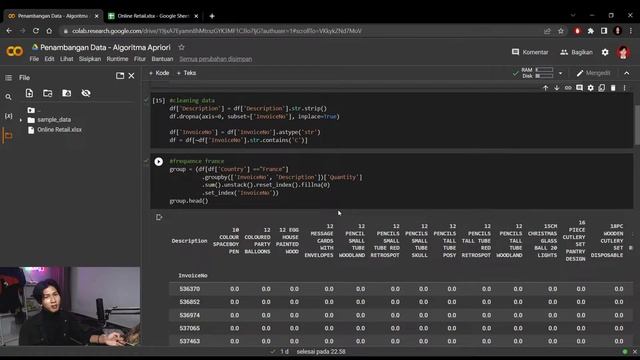The height and width of the screenshot is (360, 640).
Task: Select the Files sidebar folder icon
Action: pyautogui.click(x=8, y=136)
